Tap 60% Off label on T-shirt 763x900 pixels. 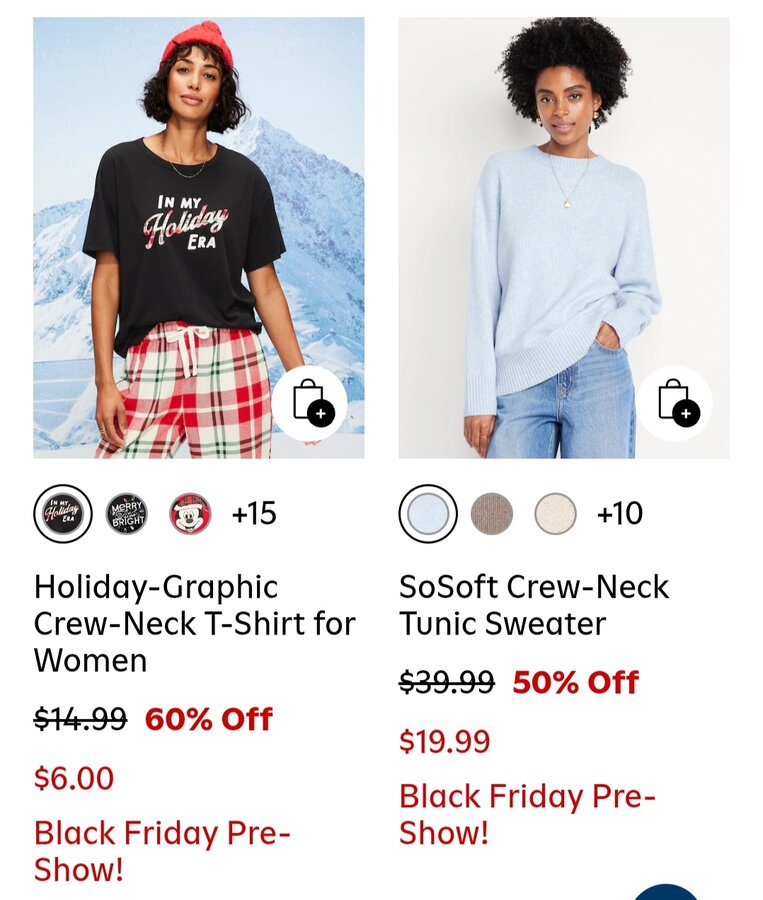tap(208, 719)
